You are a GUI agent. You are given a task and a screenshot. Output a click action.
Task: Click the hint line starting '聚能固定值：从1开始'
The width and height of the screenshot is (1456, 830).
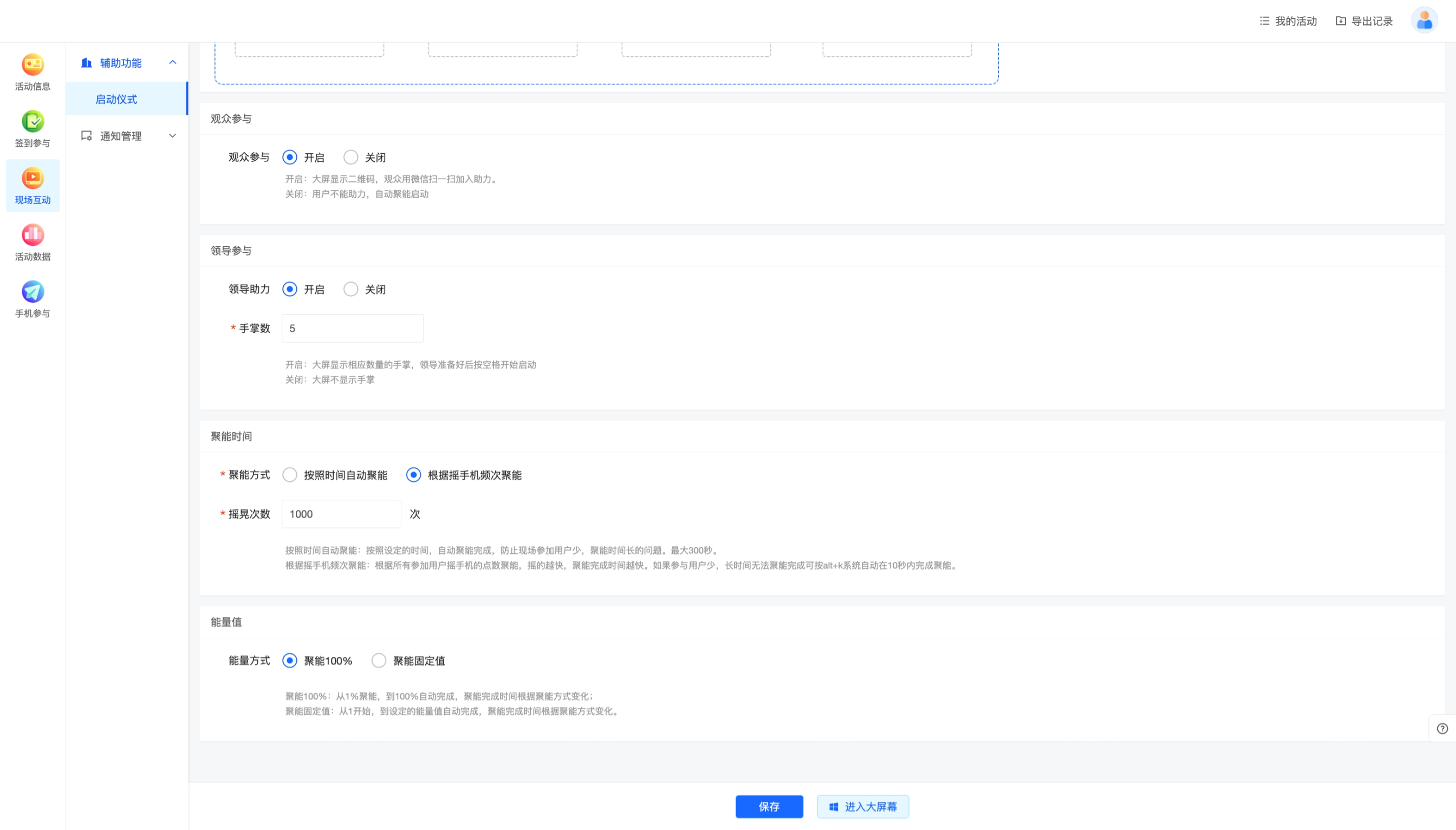(x=452, y=711)
